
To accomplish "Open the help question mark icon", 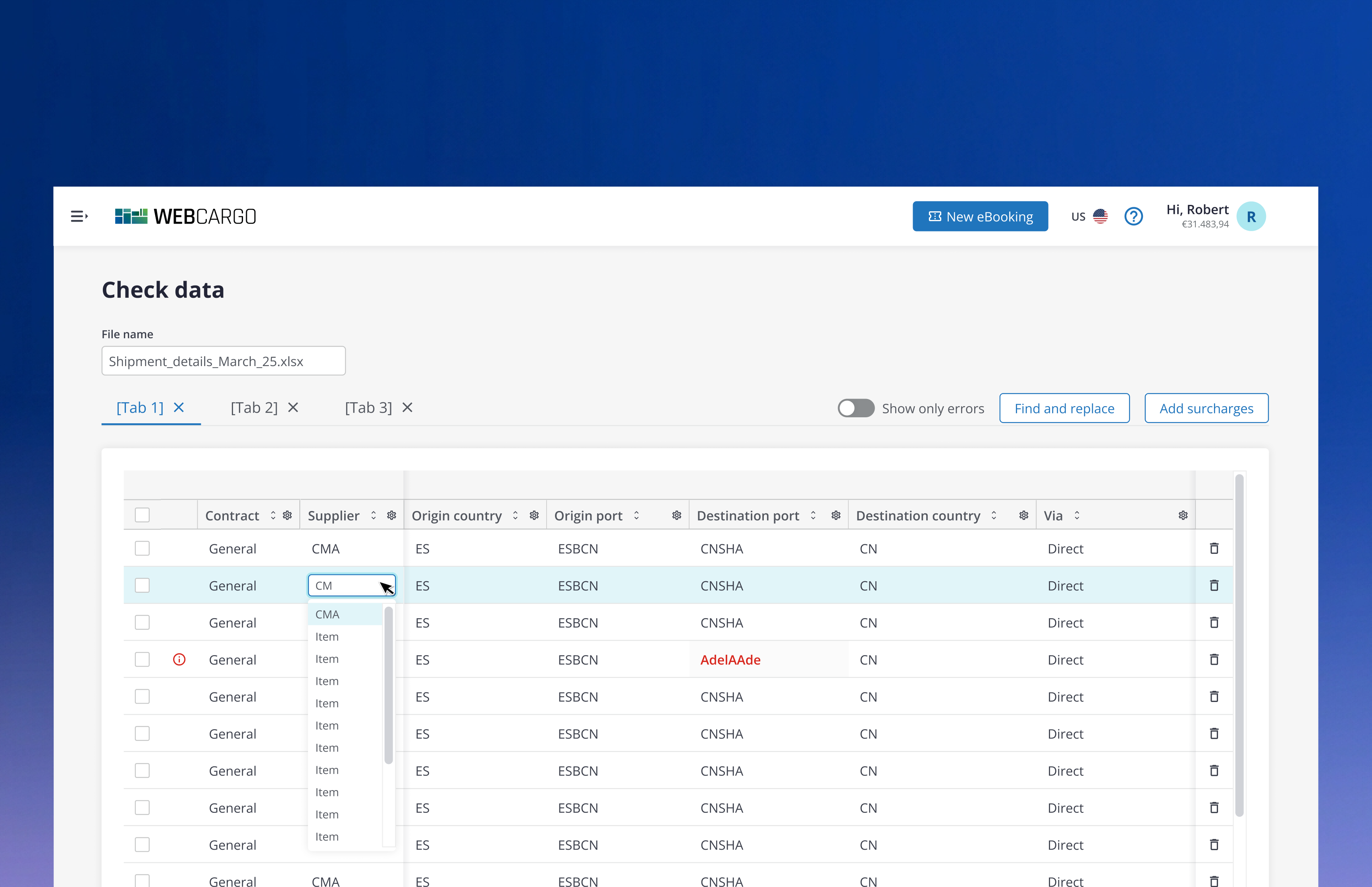I will pyautogui.click(x=1133, y=216).
